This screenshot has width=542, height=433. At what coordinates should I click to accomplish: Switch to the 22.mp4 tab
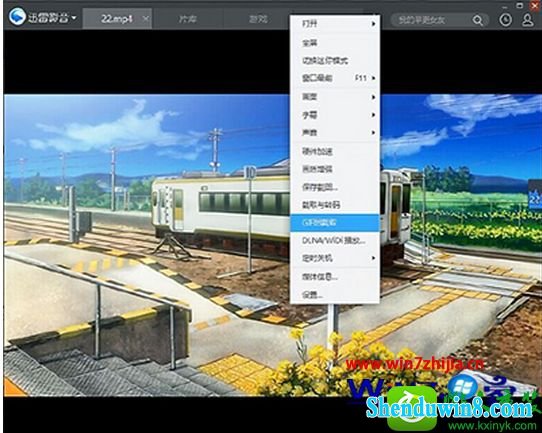(x=116, y=19)
